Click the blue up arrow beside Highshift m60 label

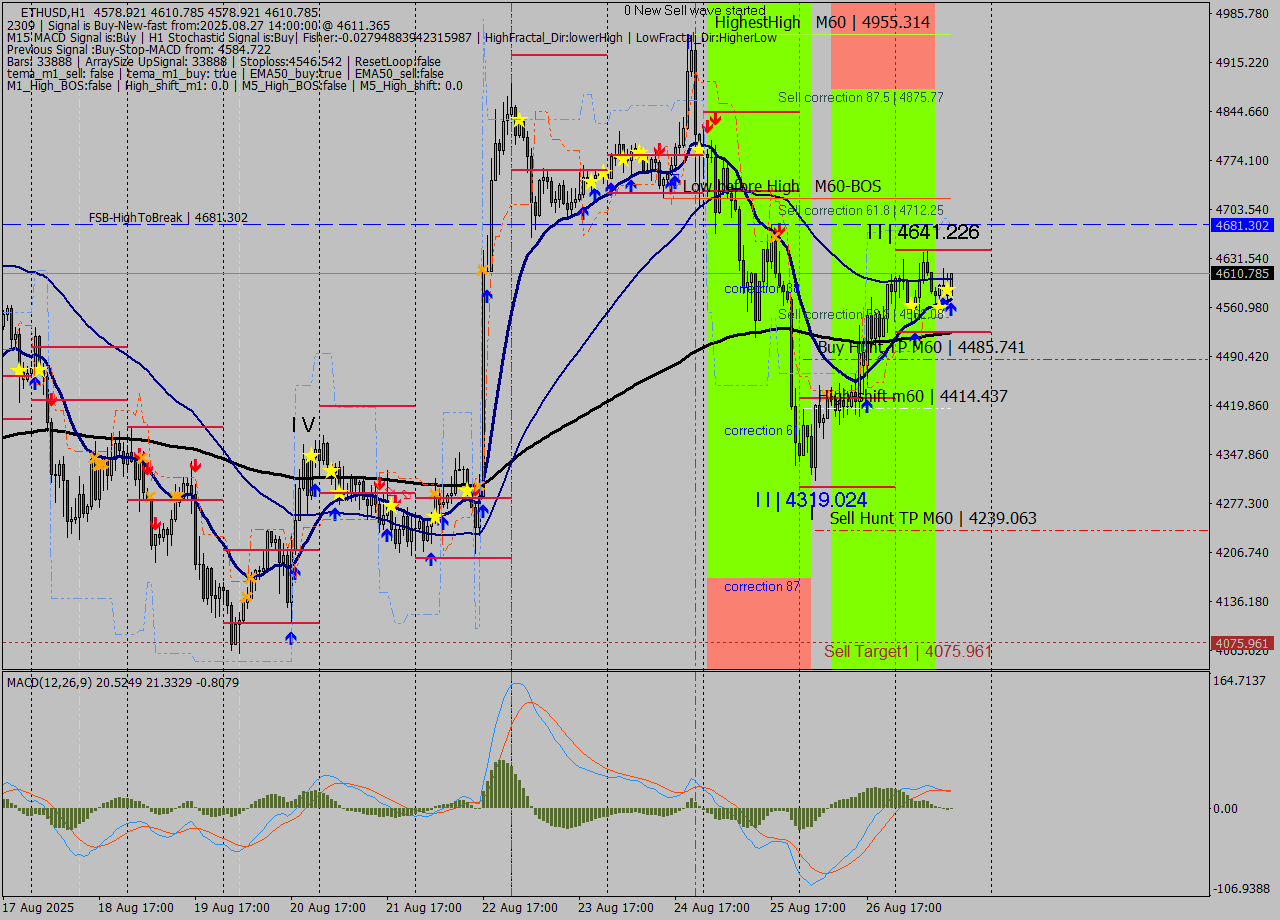[x=867, y=405]
